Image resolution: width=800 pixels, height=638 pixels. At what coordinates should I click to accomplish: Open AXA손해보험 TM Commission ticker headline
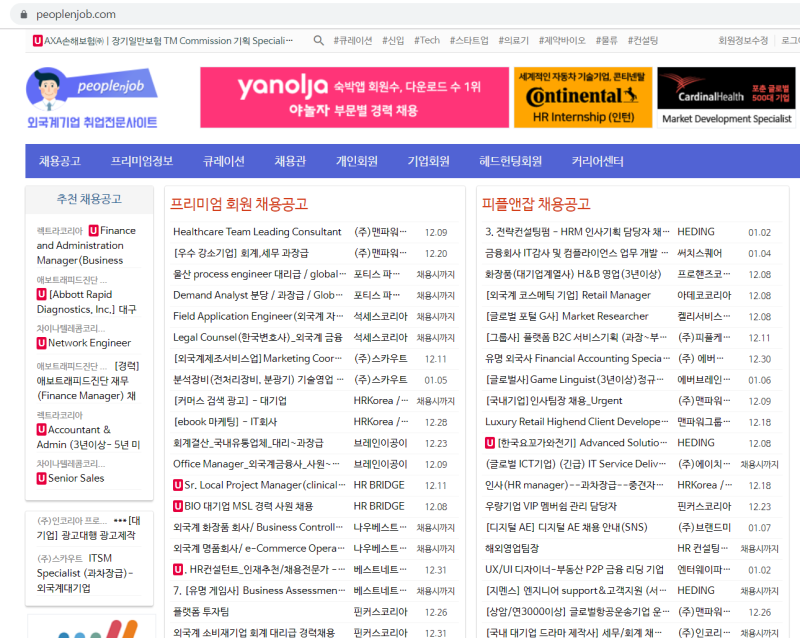pos(168,41)
